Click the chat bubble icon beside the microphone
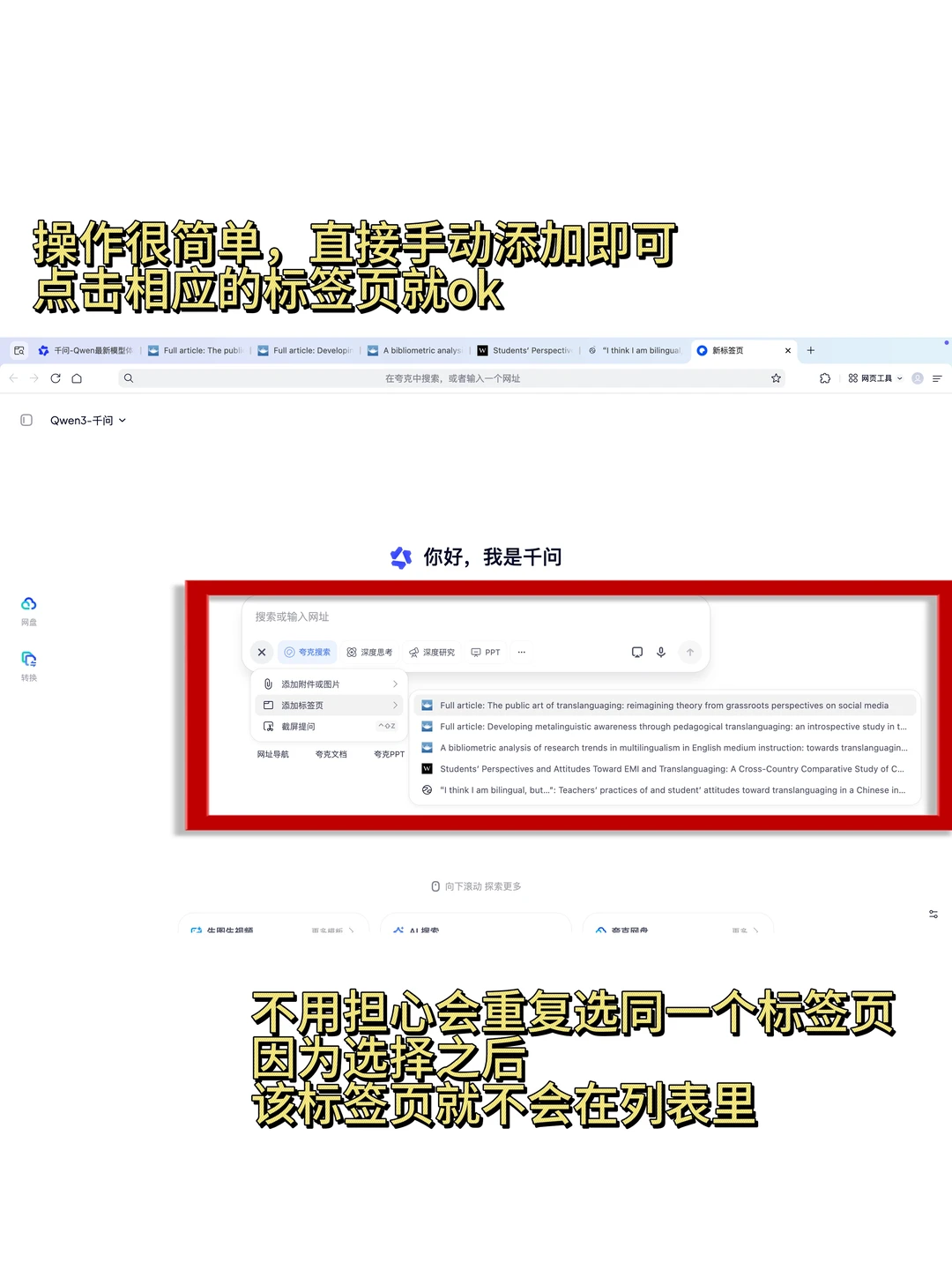952x1270 pixels. [x=637, y=653]
